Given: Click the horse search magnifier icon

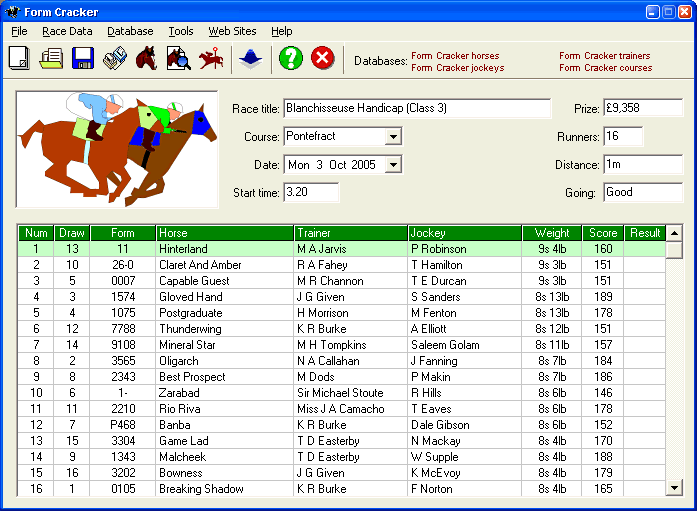Looking at the screenshot, I should [x=179, y=58].
